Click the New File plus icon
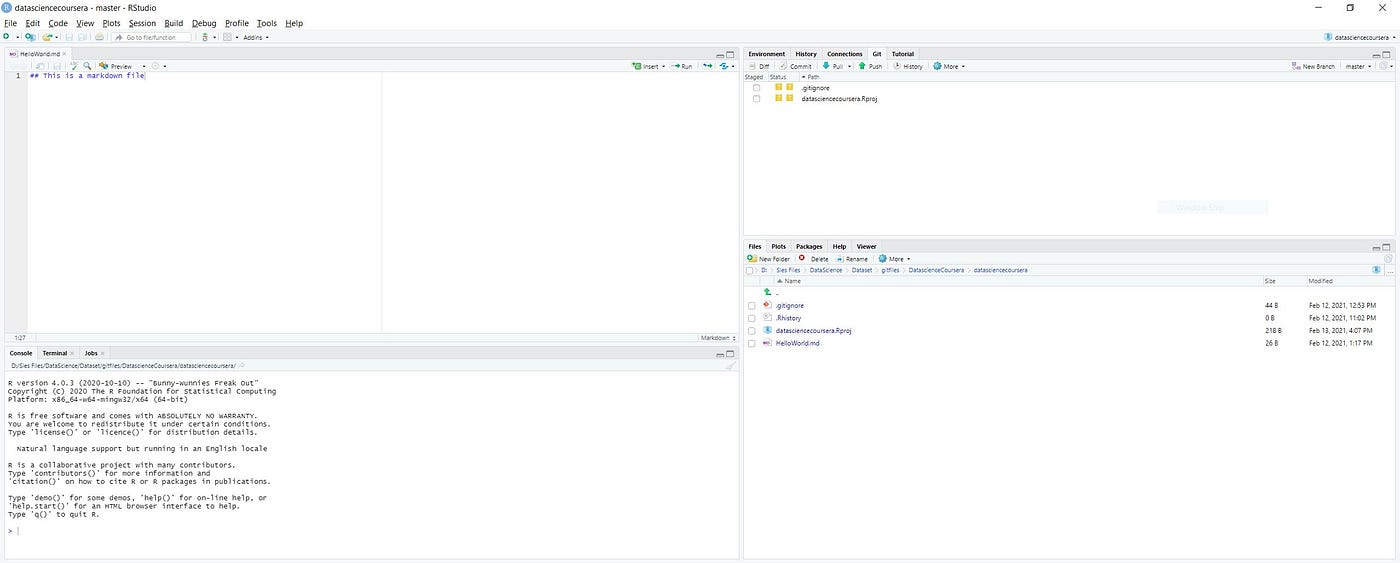1400x563 pixels. 5,37
